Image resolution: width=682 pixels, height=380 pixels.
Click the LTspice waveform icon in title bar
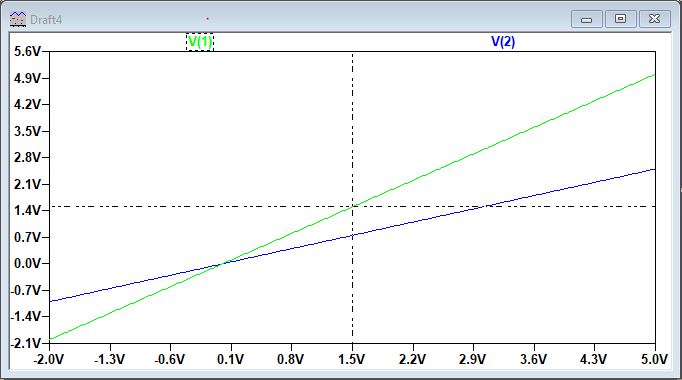coord(18,19)
